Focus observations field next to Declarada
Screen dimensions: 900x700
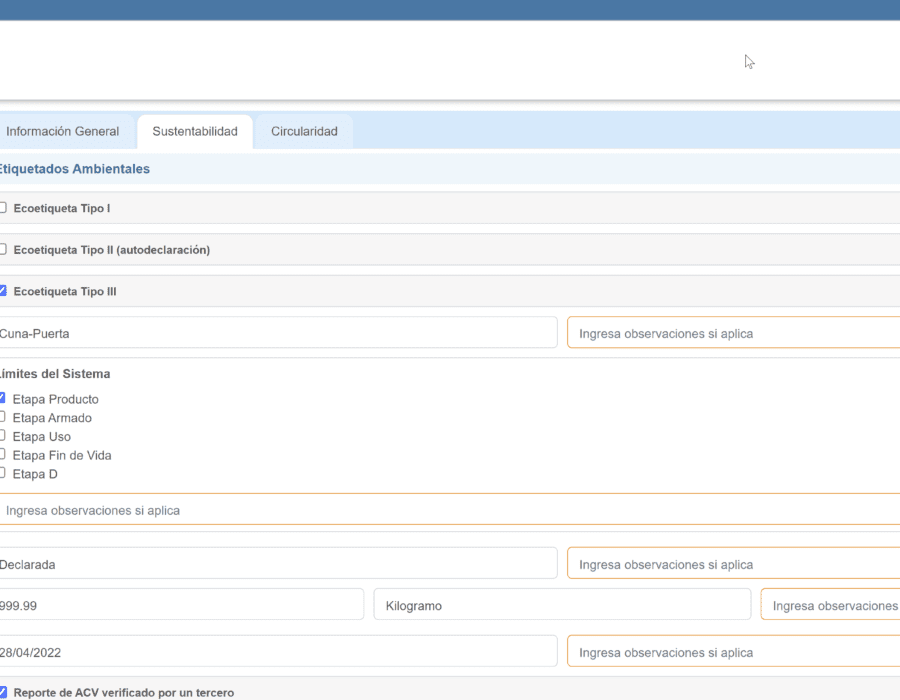click(x=733, y=564)
